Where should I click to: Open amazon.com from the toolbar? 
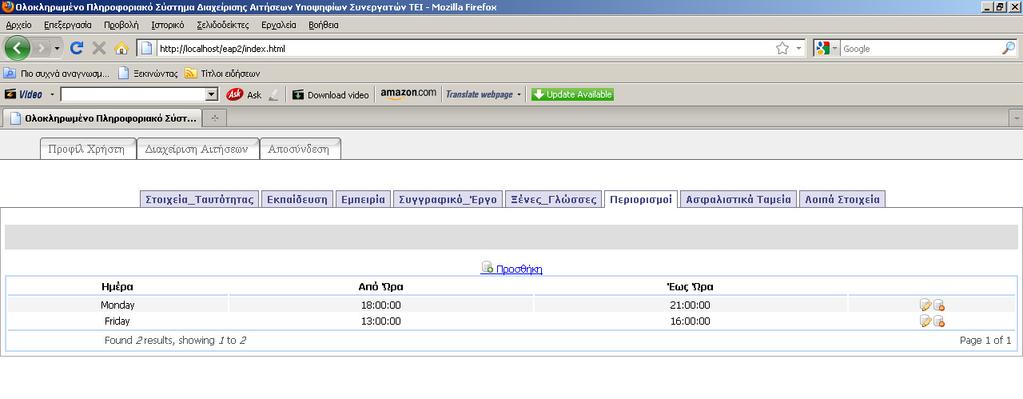coord(408,93)
